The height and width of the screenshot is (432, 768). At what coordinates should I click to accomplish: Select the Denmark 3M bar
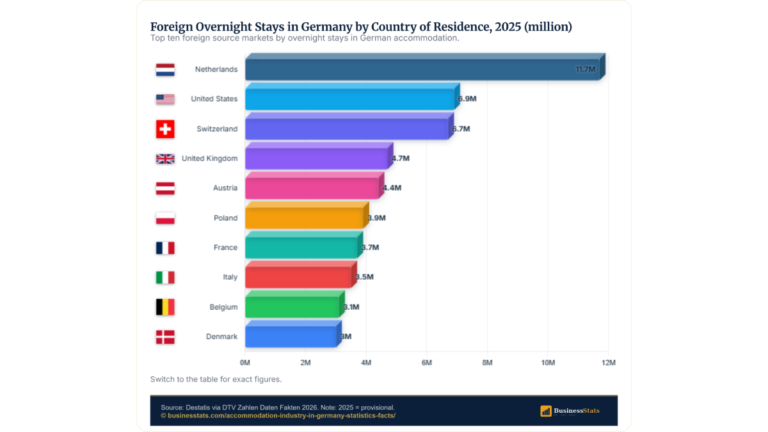(x=293, y=334)
